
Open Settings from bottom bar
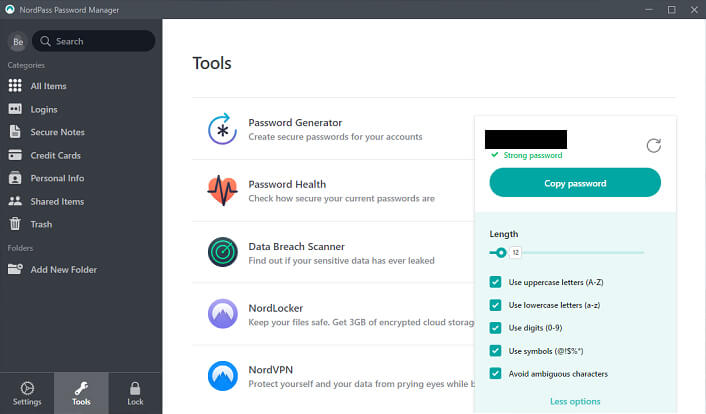click(27, 393)
